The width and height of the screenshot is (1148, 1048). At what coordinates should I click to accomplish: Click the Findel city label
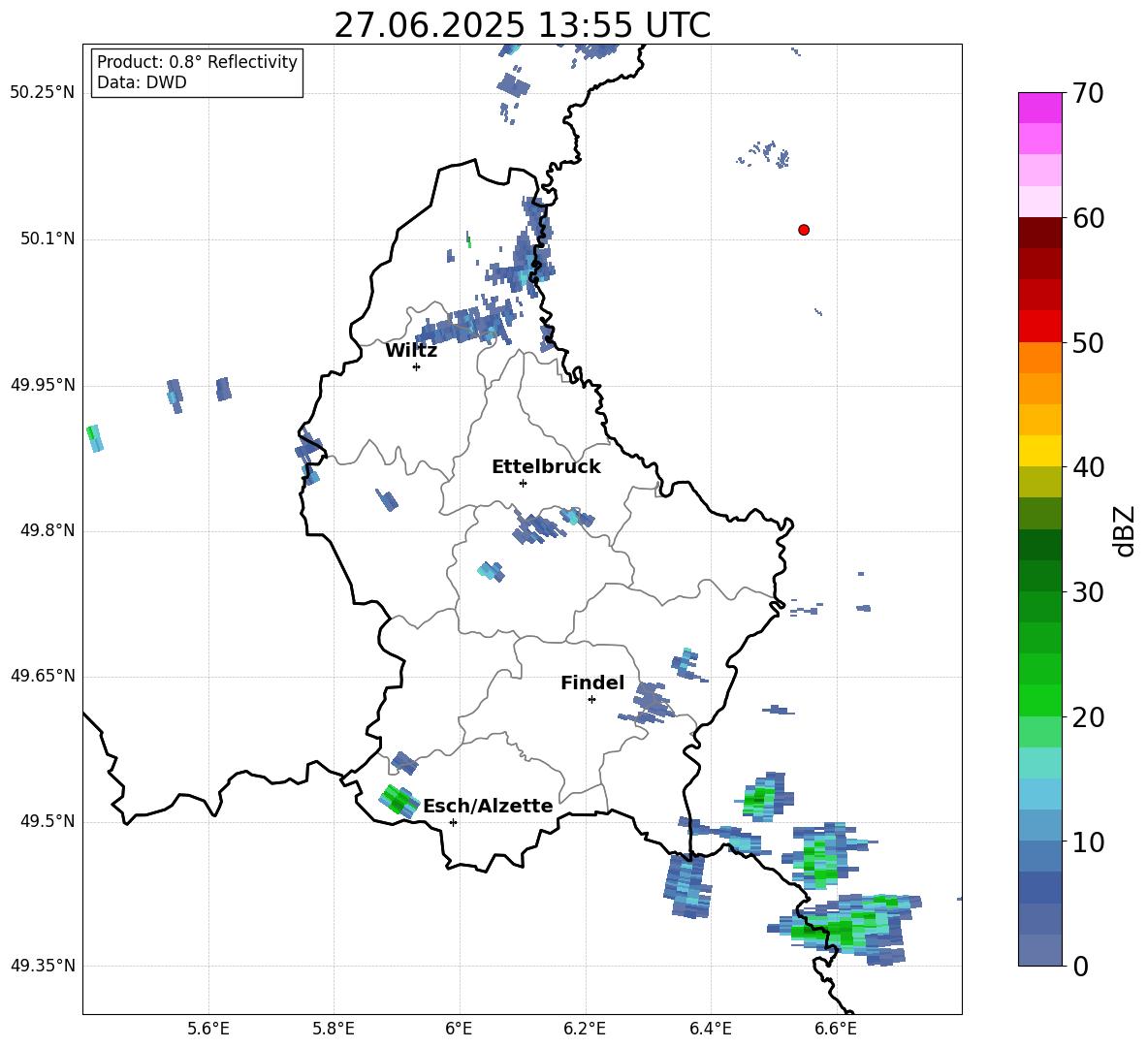(592, 683)
